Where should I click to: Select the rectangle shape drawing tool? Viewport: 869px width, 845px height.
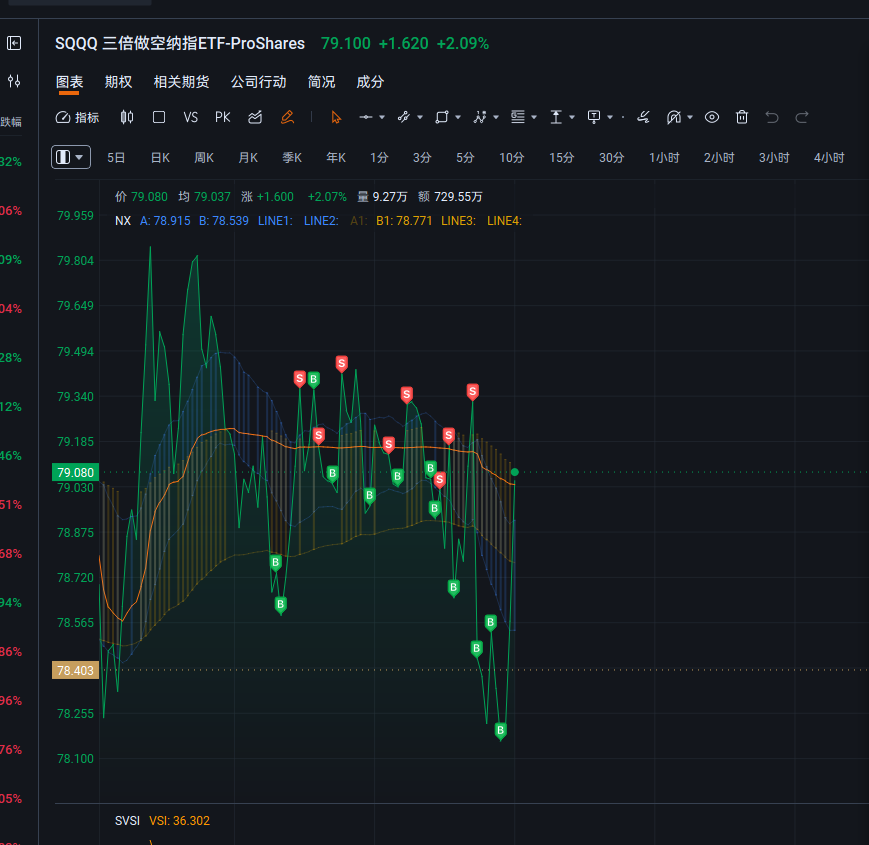(442, 117)
